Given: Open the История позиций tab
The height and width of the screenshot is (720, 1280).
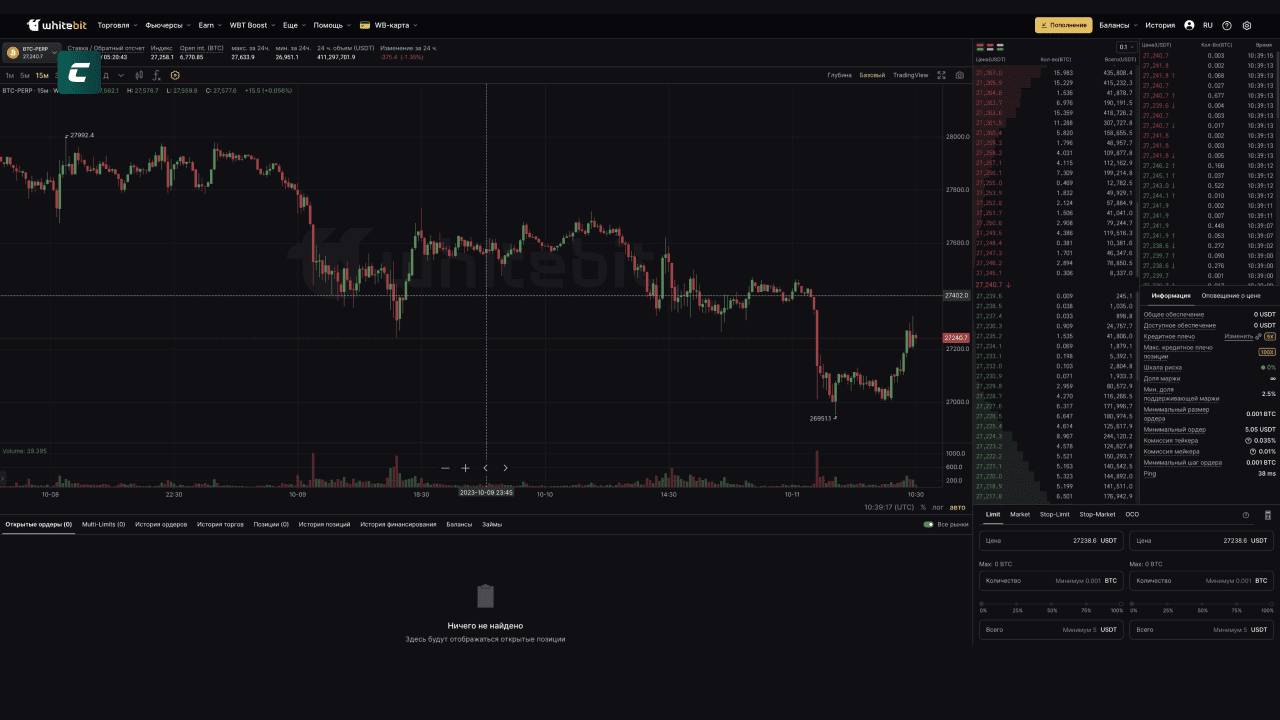Looking at the screenshot, I should tap(324, 524).
